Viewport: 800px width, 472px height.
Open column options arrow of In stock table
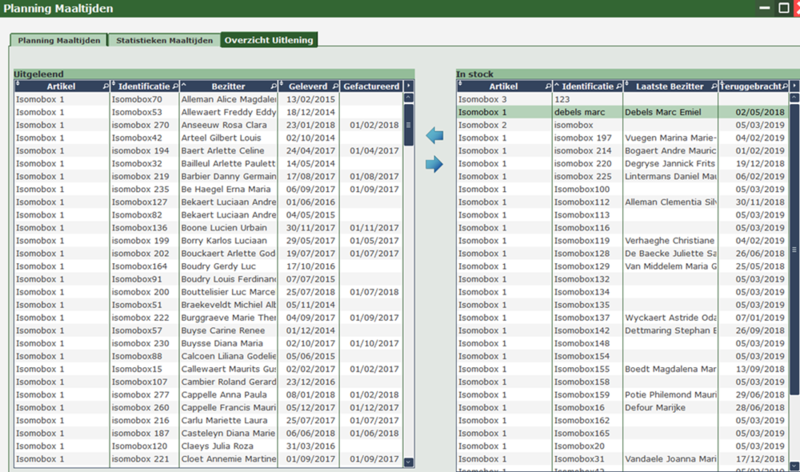point(795,87)
